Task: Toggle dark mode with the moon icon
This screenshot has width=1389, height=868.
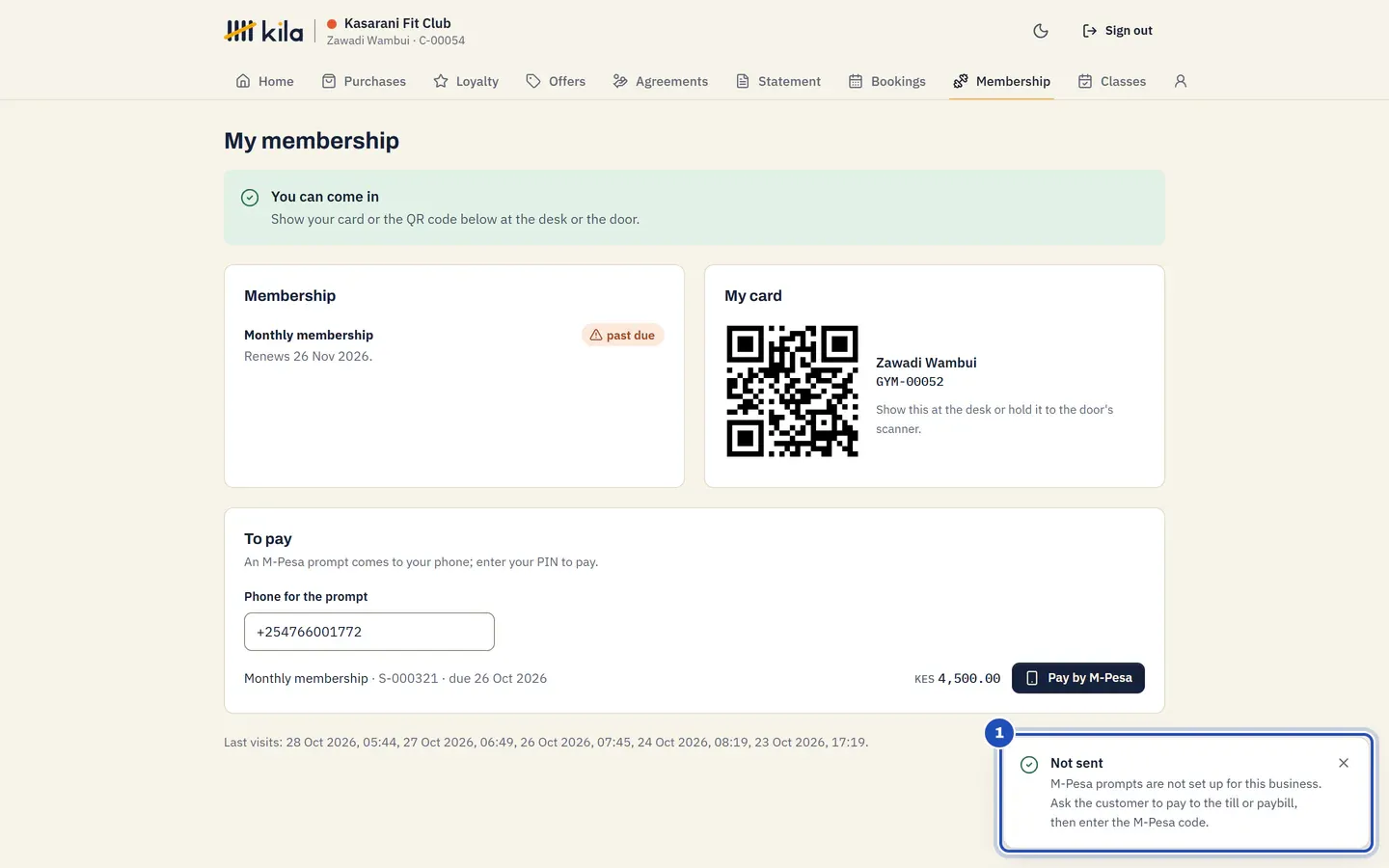Action: click(x=1041, y=31)
